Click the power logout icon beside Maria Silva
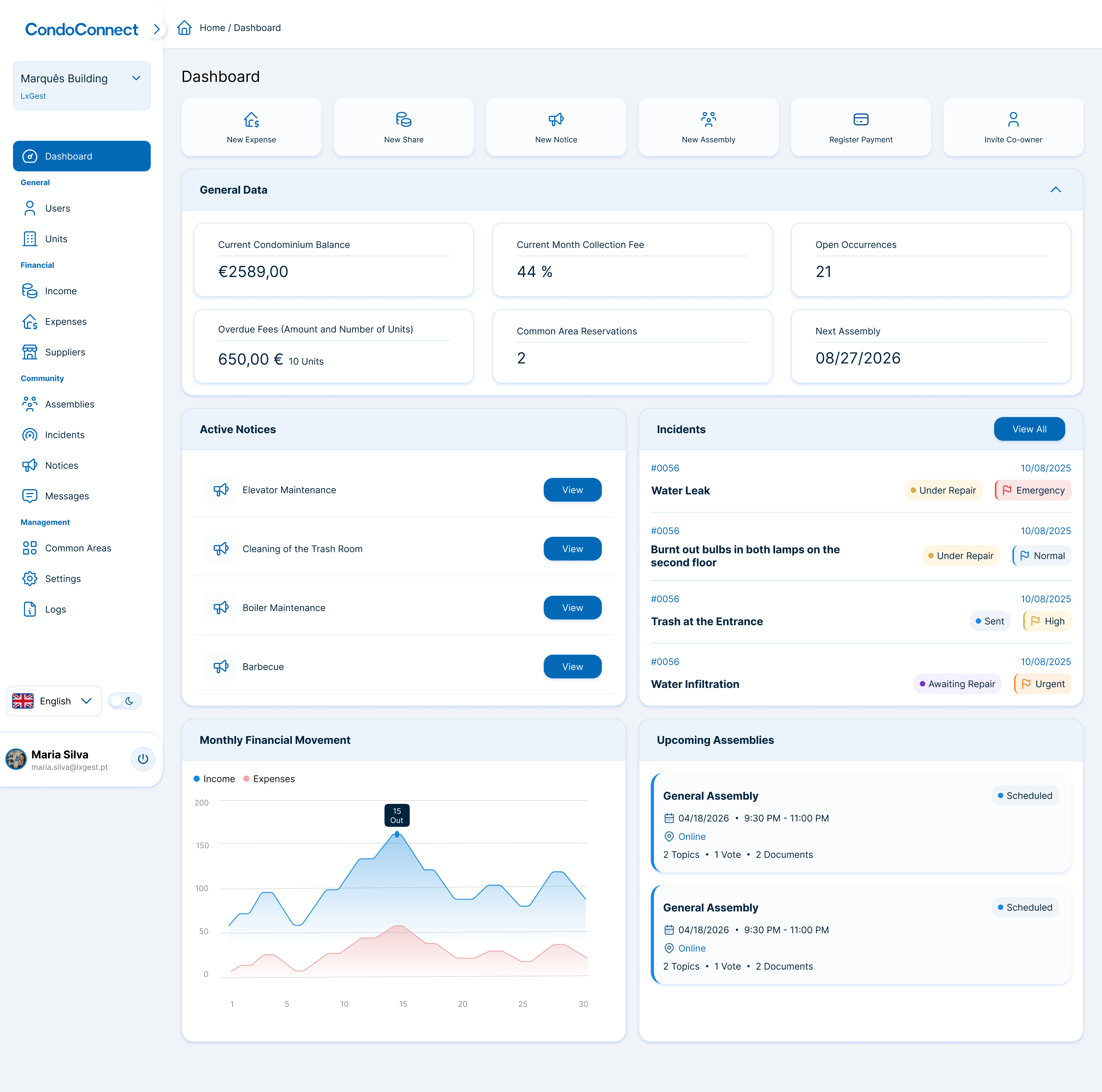Screen dimensions: 1102x1092 tap(143, 759)
